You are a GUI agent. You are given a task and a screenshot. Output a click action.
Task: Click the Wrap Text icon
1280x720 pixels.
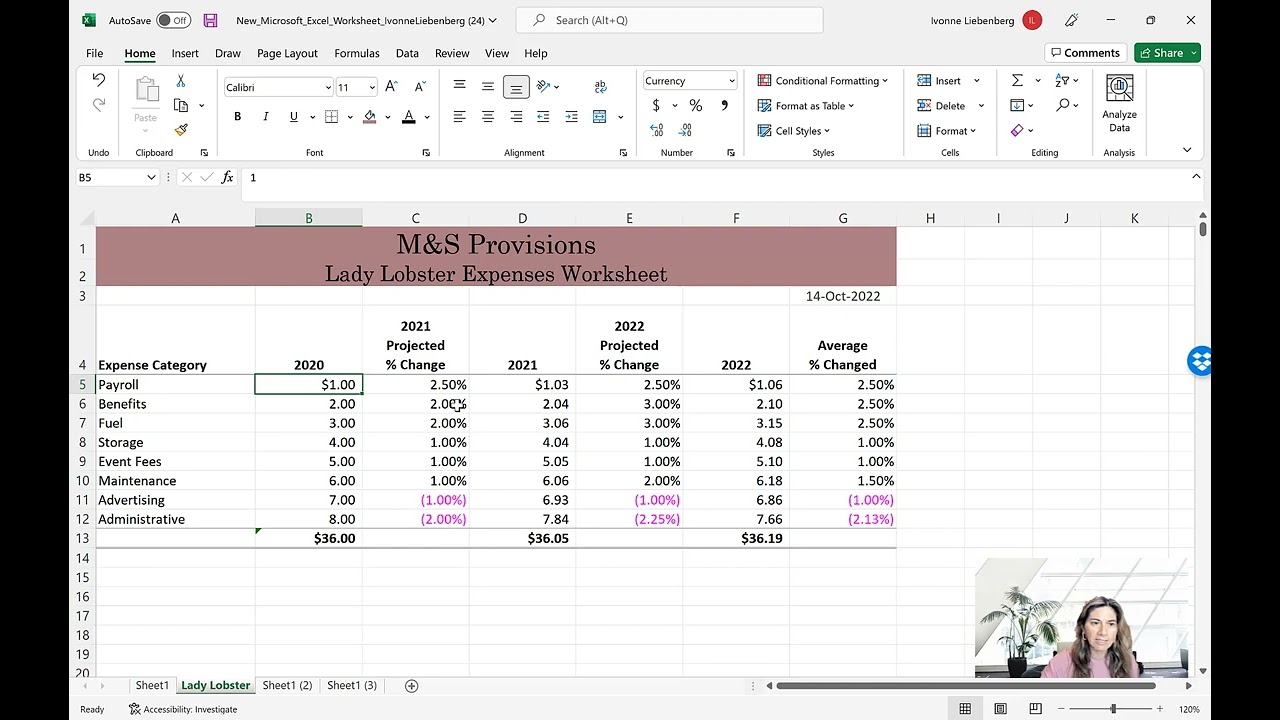(600, 87)
